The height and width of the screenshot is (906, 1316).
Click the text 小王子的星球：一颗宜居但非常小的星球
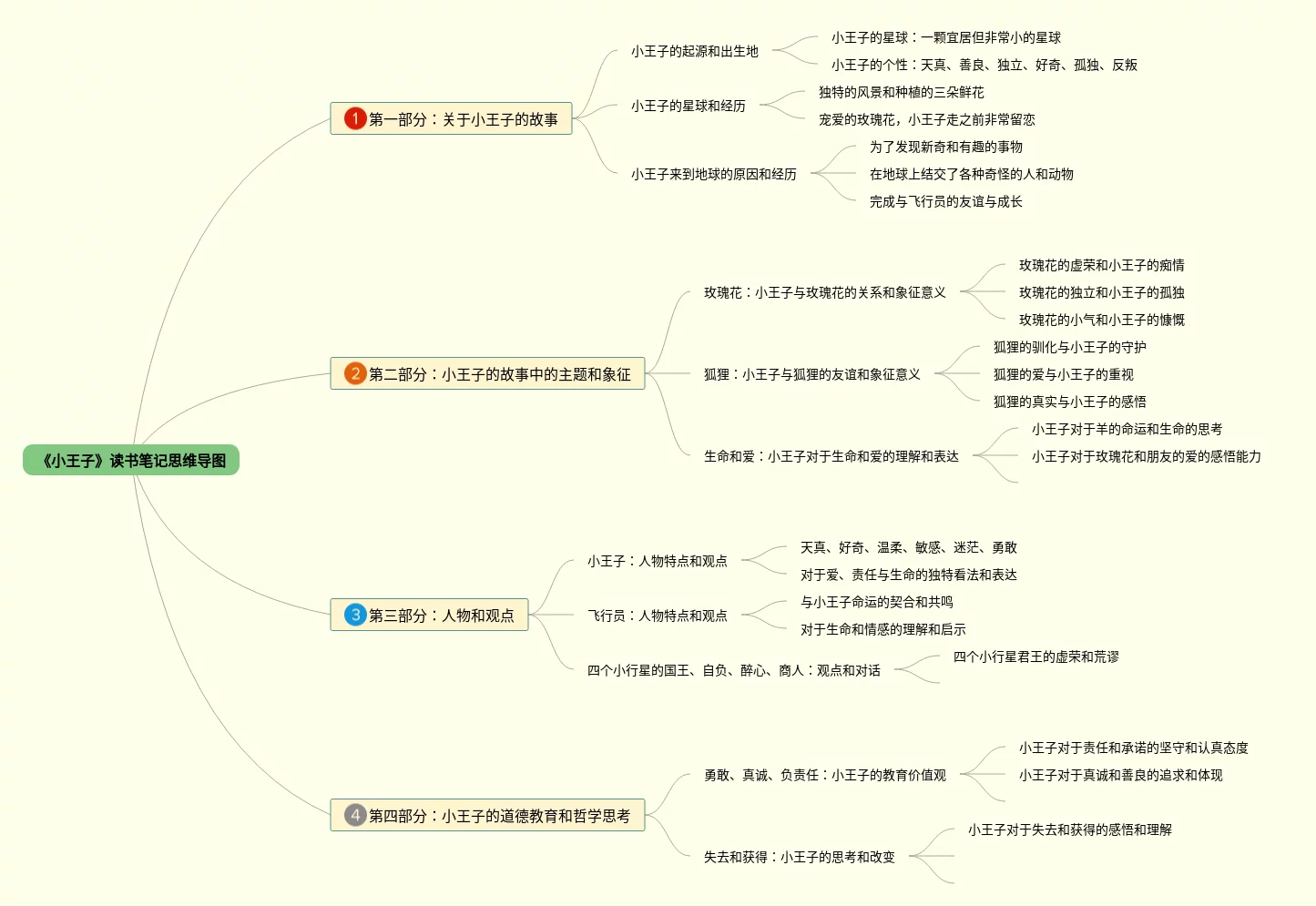coord(946,37)
